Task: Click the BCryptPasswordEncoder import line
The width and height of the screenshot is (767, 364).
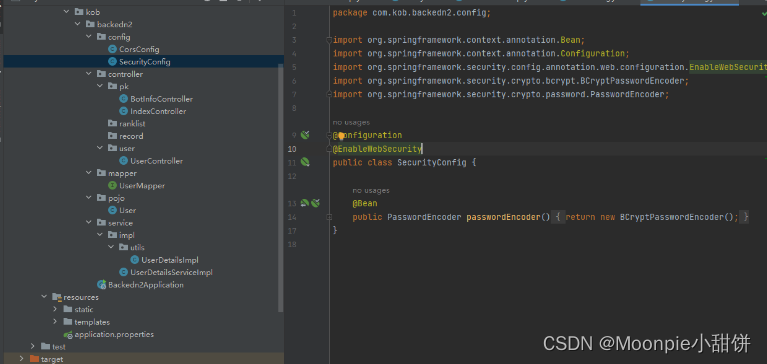Action: coord(511,81)
